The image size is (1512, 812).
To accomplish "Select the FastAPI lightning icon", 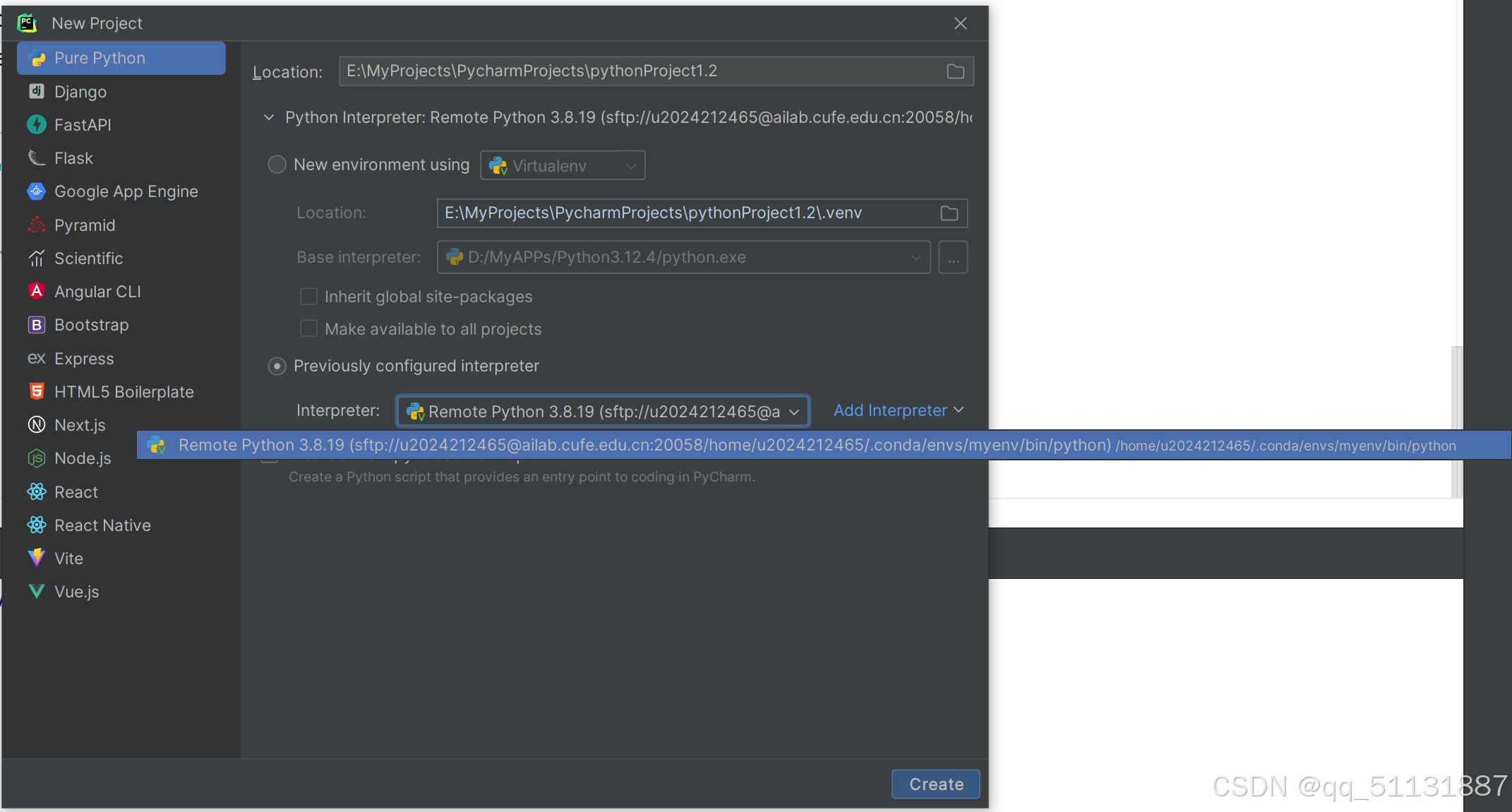I will coord(37,125).
